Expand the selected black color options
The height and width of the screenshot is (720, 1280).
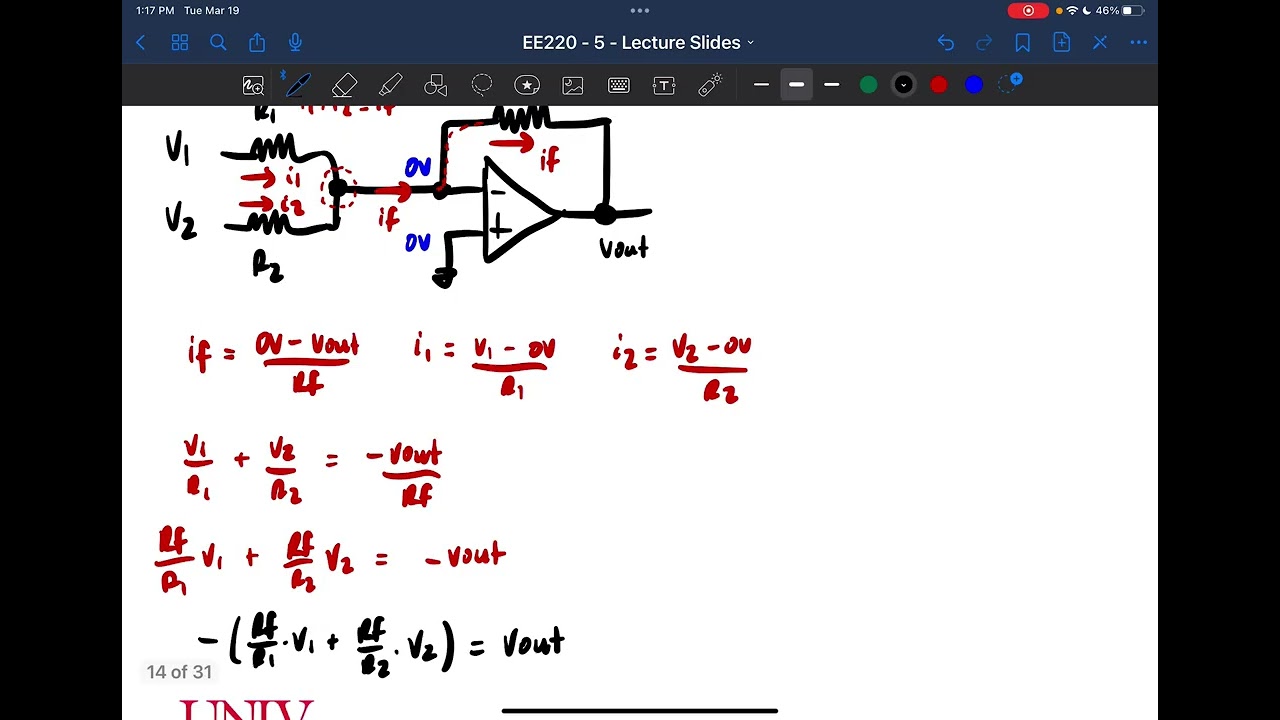coord(903,85)
